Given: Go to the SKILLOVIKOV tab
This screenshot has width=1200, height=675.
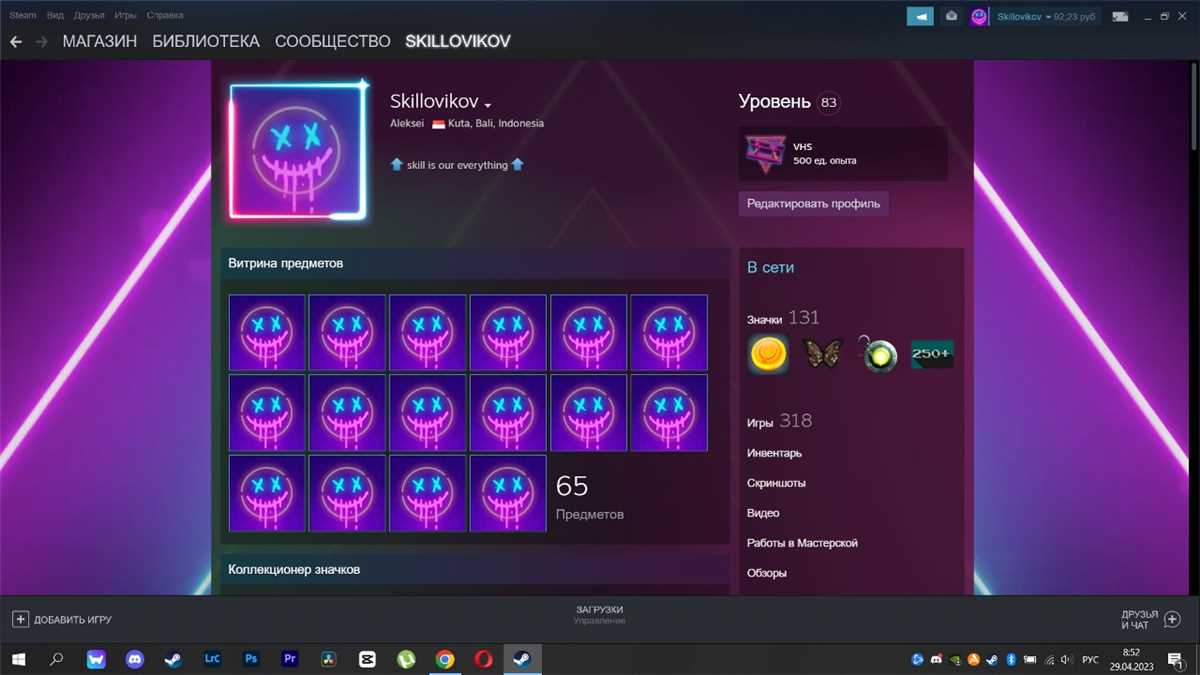Looking at the screenshot, I should tap(458, 42).
